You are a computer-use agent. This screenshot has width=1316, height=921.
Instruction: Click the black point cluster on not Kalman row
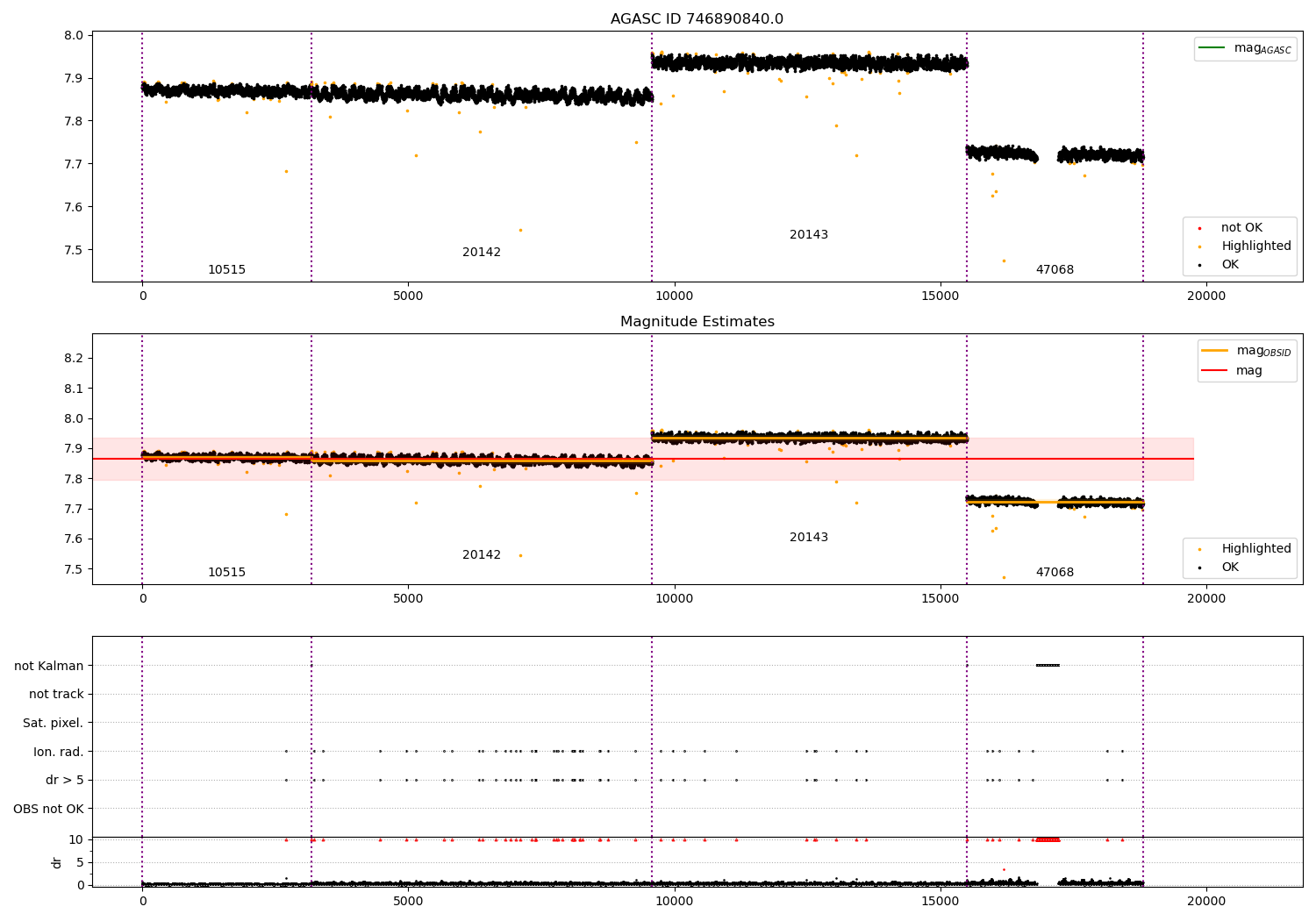[1048, 665]
